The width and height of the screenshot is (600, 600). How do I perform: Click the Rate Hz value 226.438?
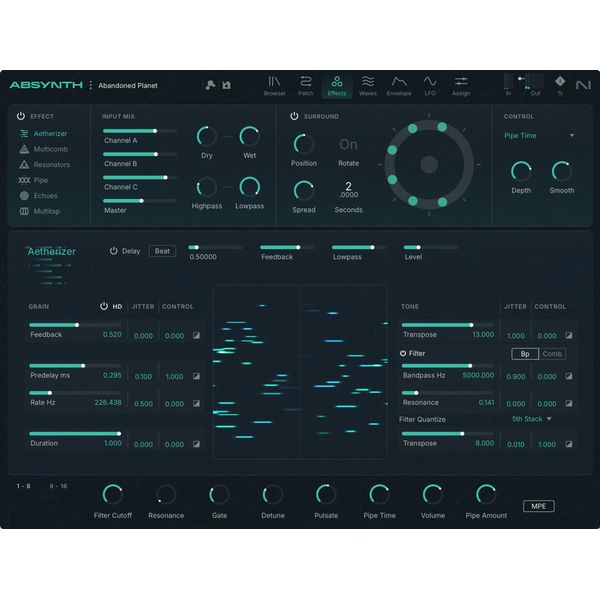click(108, 403)
